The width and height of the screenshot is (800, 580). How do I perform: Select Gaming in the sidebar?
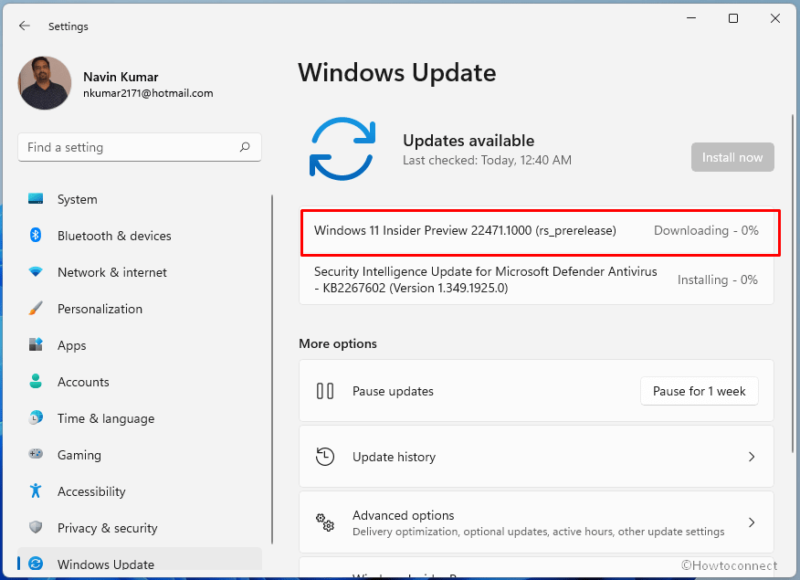pos(139,455)
